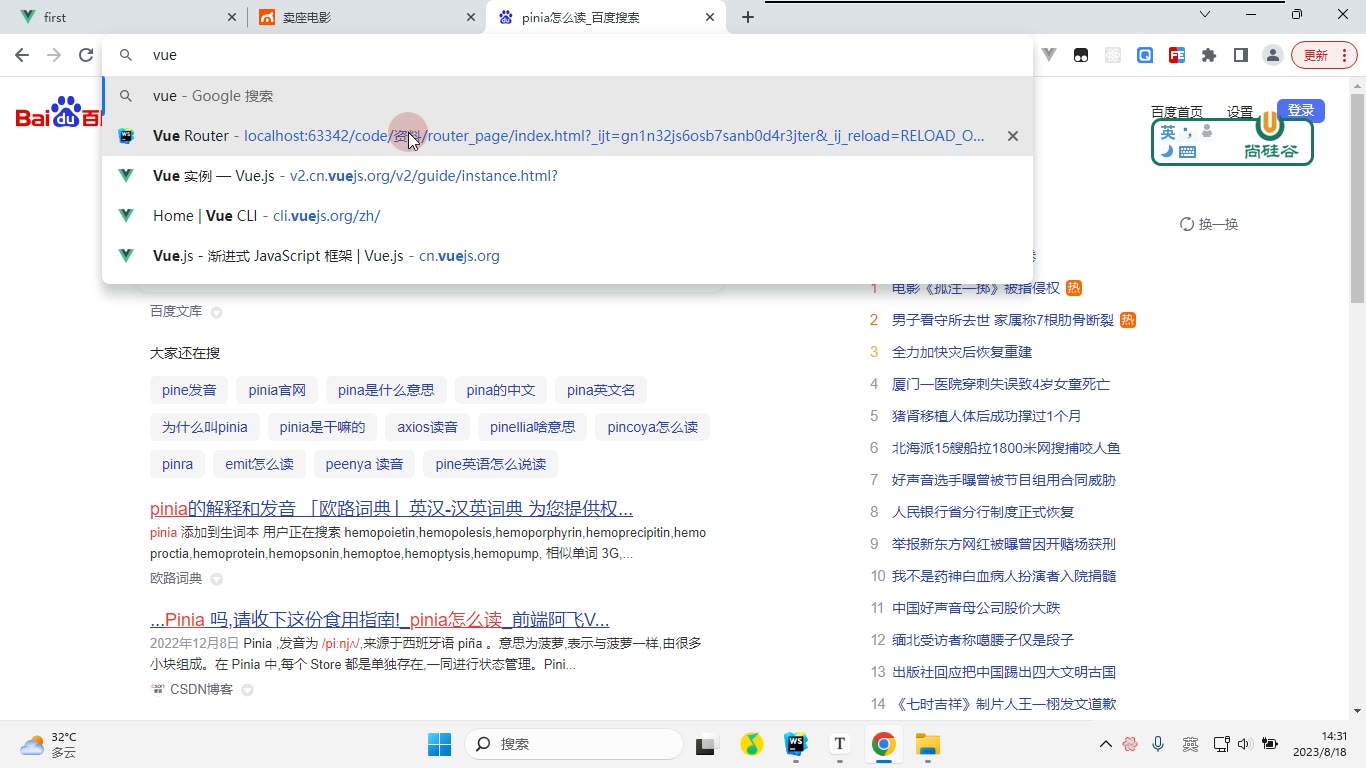Open the 设置 link on Baidu
1366x768 pixels.
[x=1240, y=112]
